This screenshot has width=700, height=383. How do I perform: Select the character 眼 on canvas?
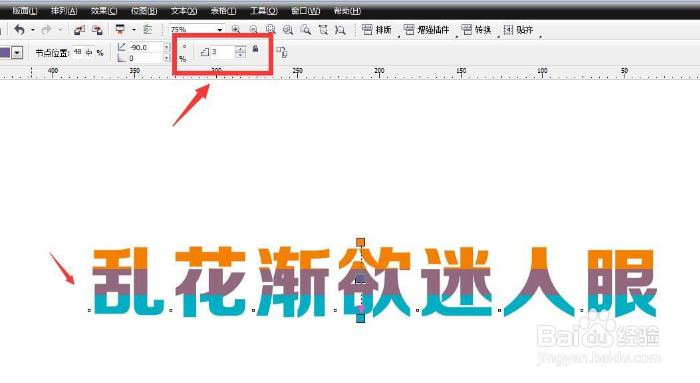(622, 283)
